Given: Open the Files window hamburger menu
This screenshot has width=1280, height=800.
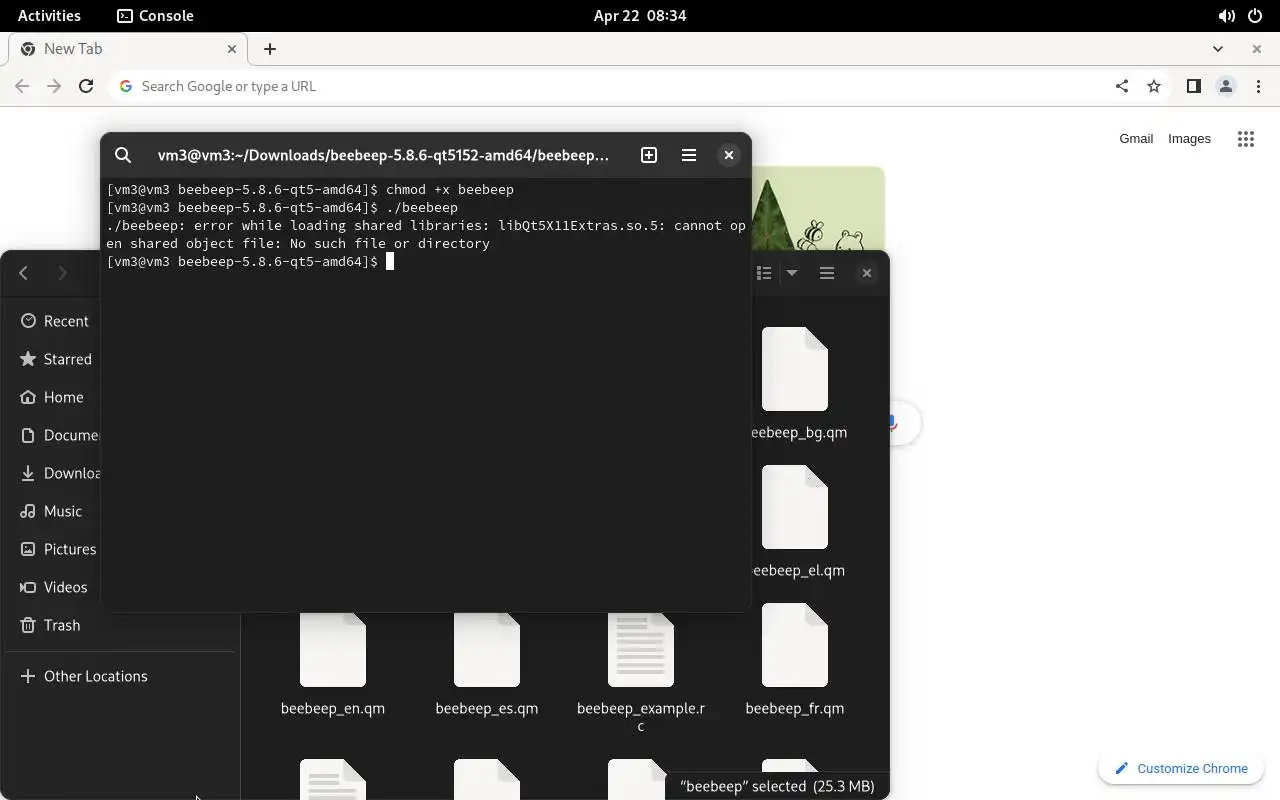Looking at the screenshot, I should click(x=827, y=273).
